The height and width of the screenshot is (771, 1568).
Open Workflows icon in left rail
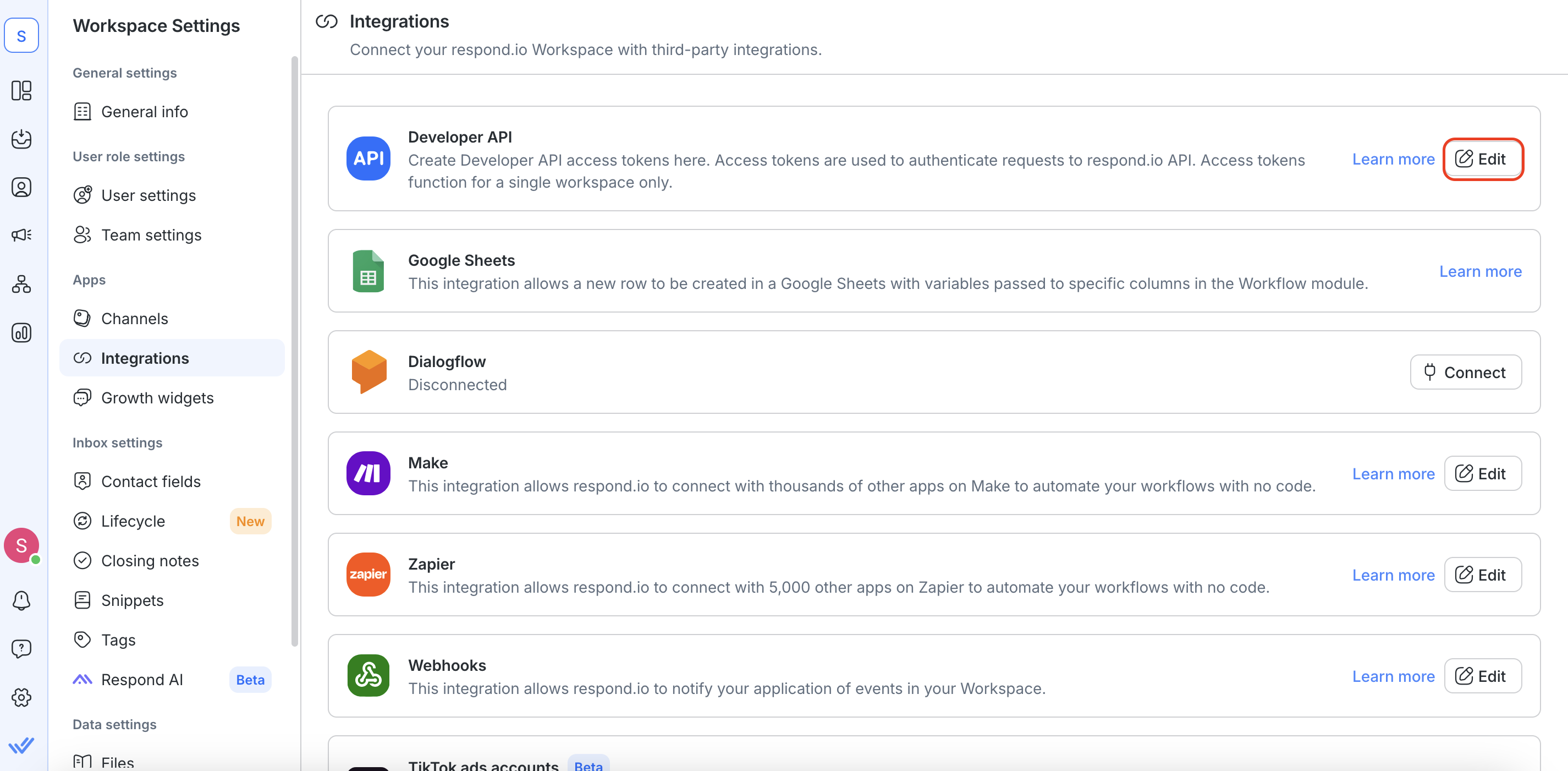tap(21, 284)
